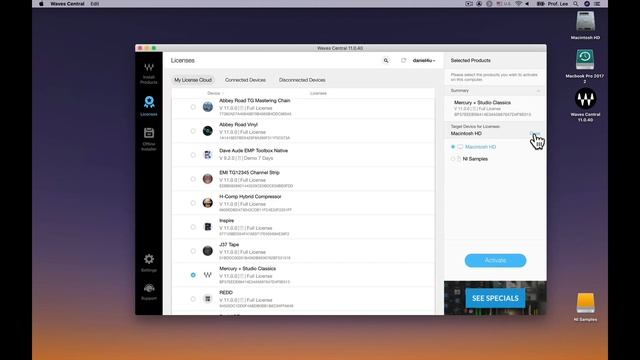640x360 pixels.
Task: Click the Licenses column header
Action: pyautogui.click(x=318, y=93)
